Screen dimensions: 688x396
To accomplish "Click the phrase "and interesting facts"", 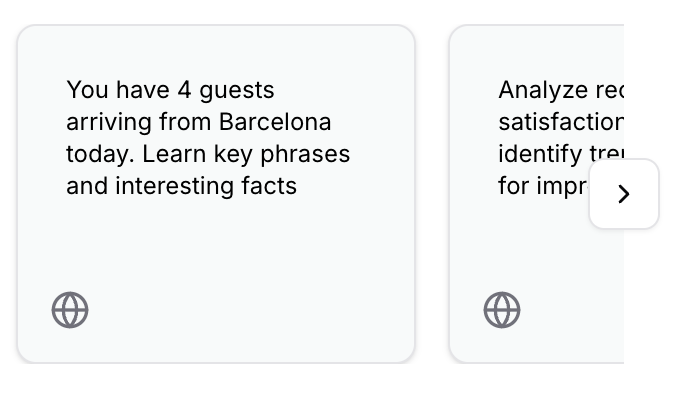I will point(182,186).
